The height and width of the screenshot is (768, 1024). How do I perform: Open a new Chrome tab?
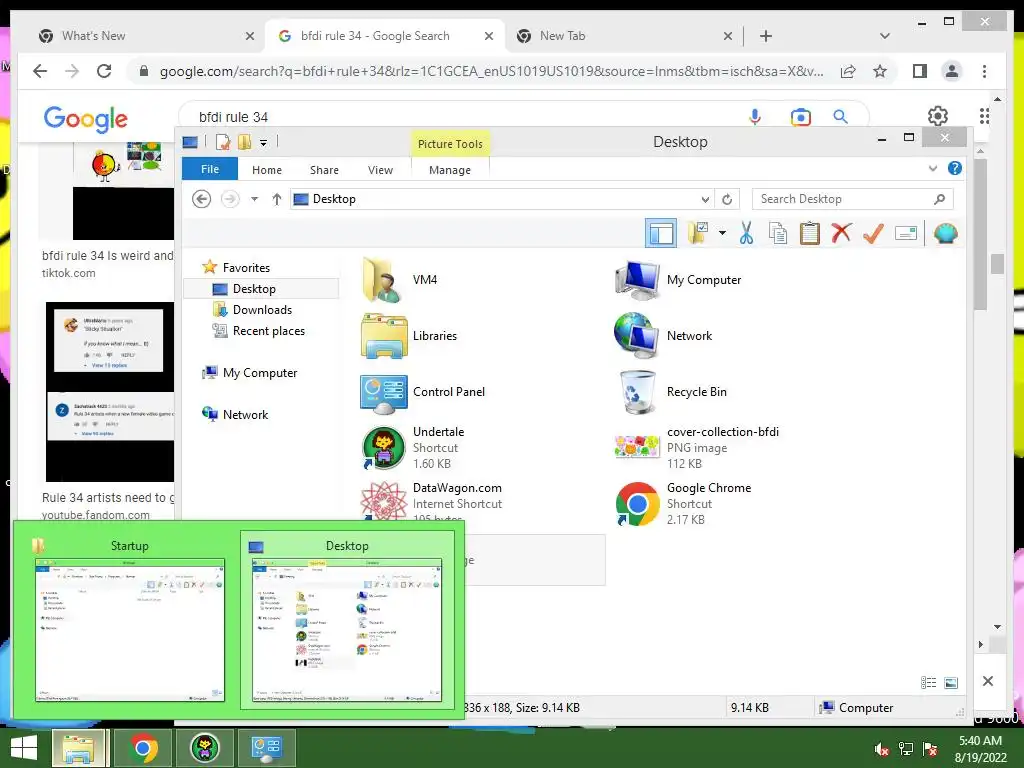coord(766,36)
